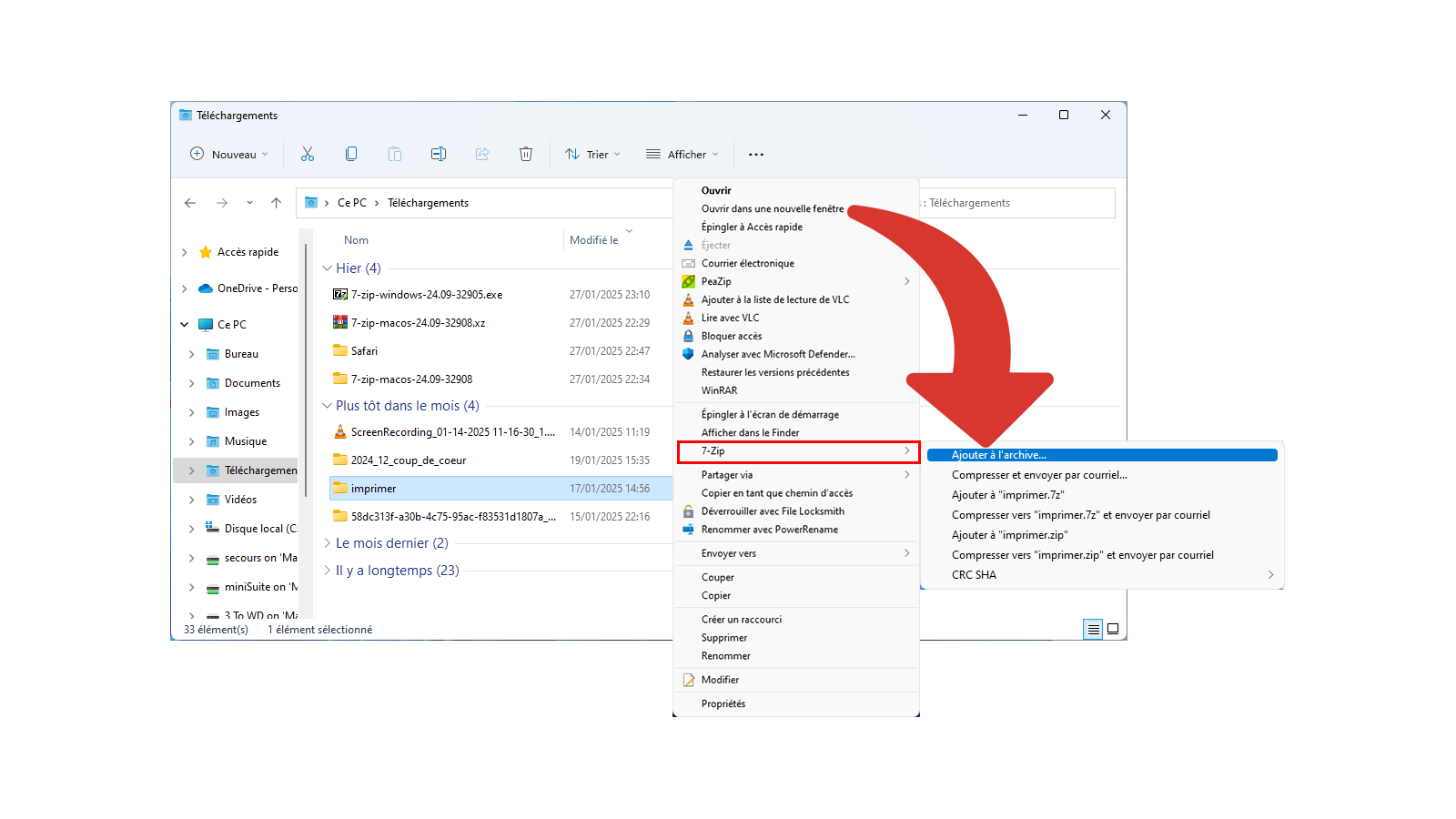This screenshot has height=819, width=1456.
Task: Open the 7-Zip context menu entry
Action: (798, 451)
